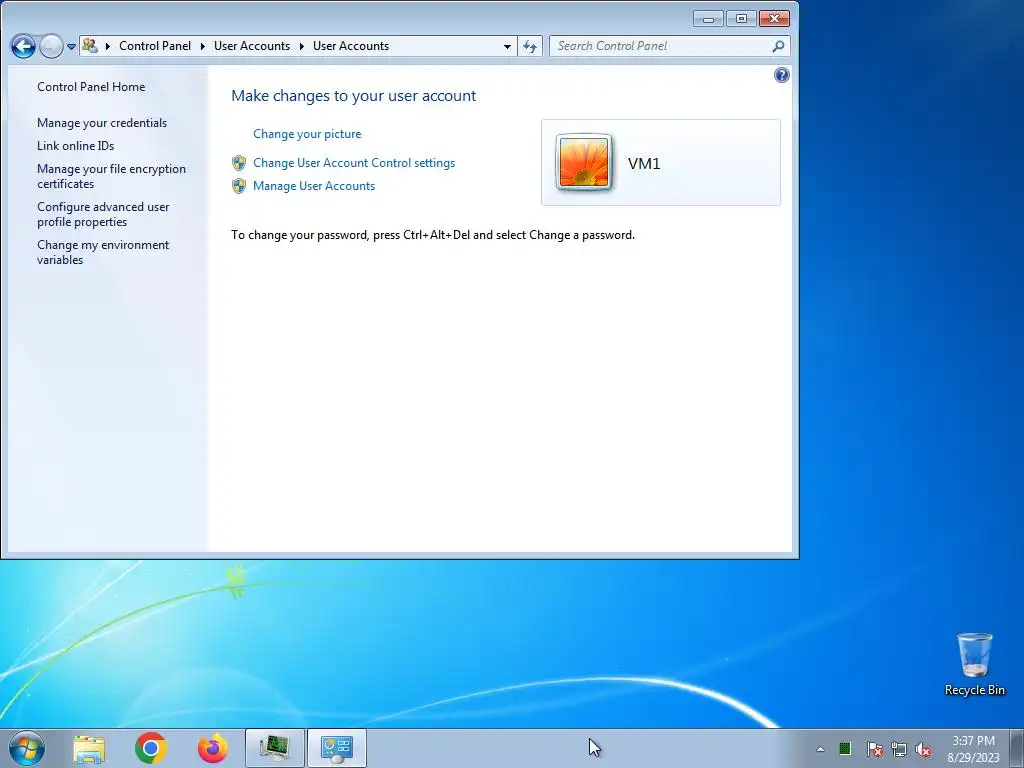Click shield icon beside Manage User Accounts

(239, 186)
